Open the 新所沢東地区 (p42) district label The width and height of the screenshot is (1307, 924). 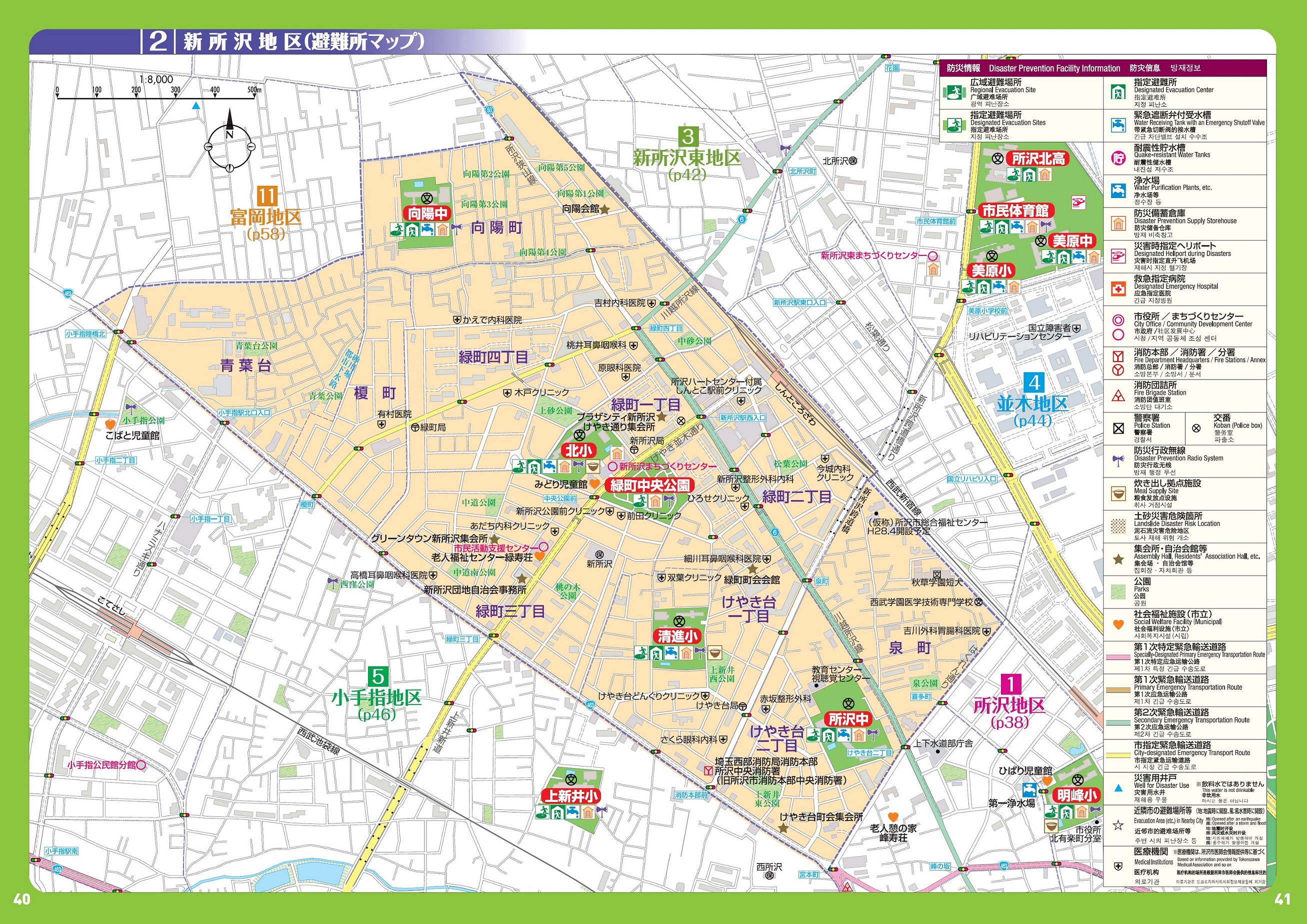click(687, 154)
